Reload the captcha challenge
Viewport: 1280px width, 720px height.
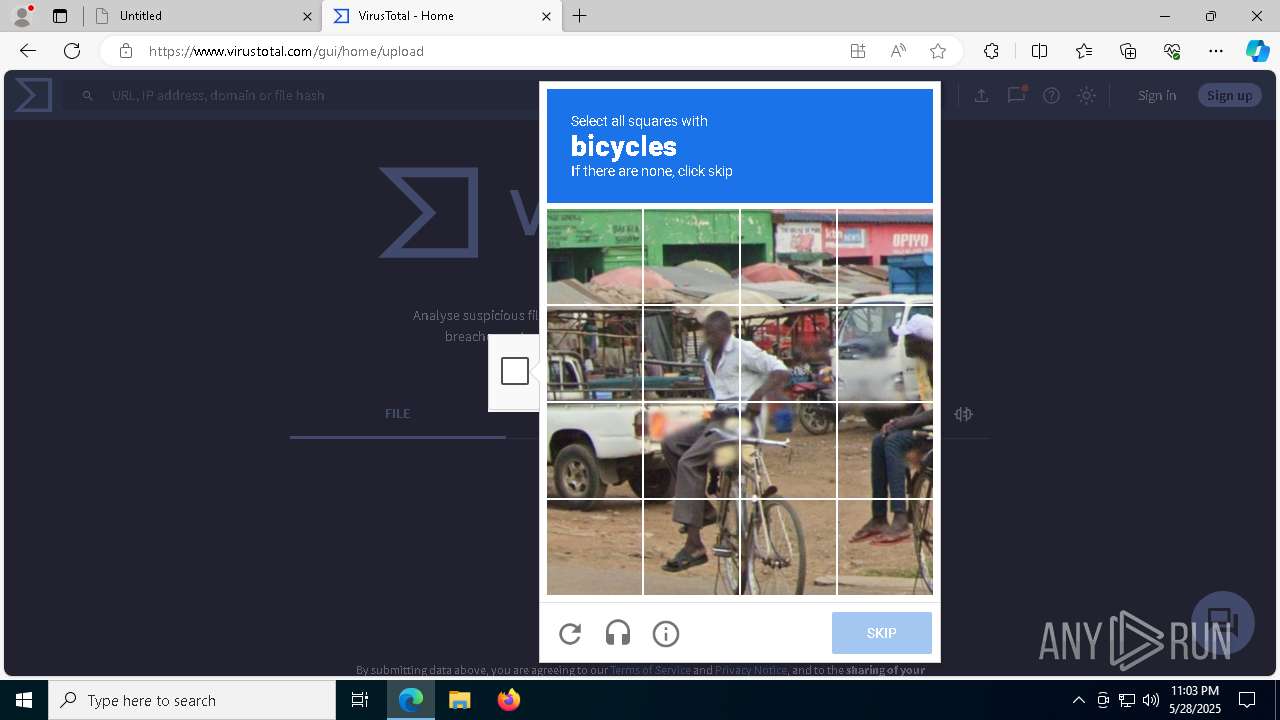570,633
